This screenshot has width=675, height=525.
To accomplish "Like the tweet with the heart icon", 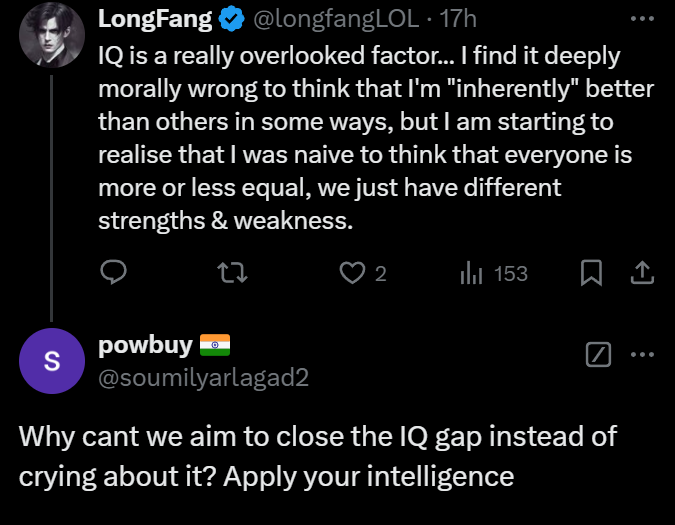I will (351, 273).
